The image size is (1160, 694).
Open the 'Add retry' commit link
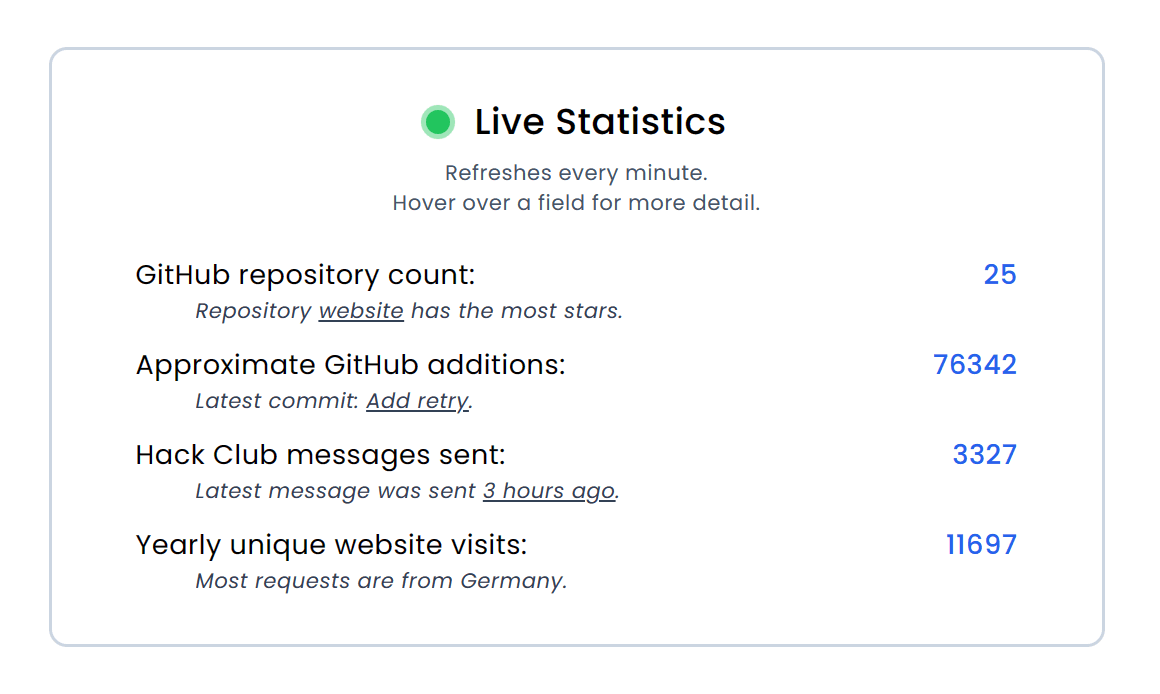coord(417,401)
